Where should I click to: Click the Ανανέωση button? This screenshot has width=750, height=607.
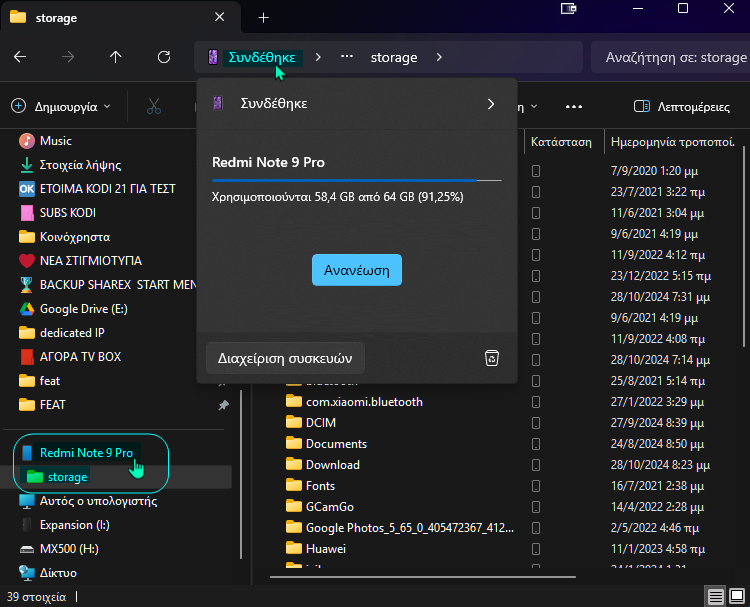pyautogui.click(x=357, y=270)
